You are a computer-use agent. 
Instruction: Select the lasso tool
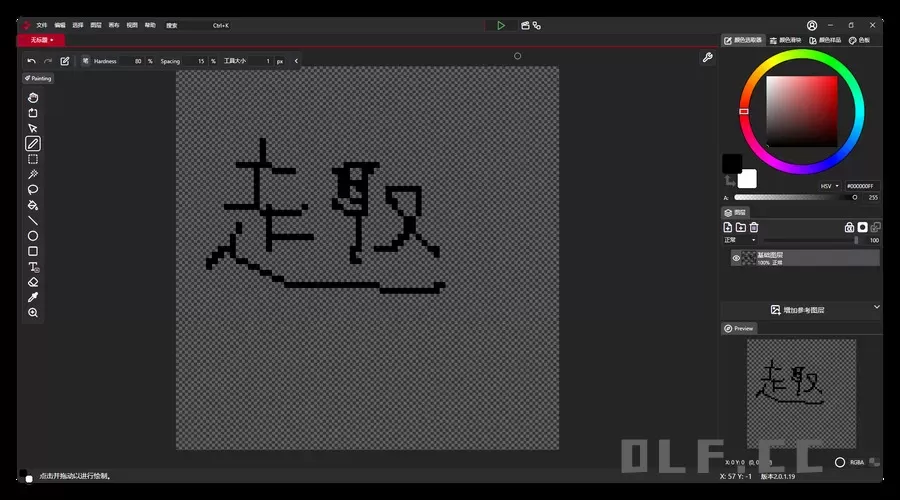(33, 189)
